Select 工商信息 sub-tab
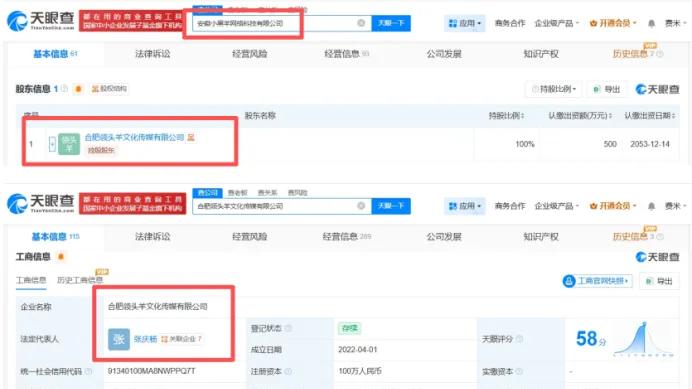Viewport: 692px width, 389px height. point(31,280)
